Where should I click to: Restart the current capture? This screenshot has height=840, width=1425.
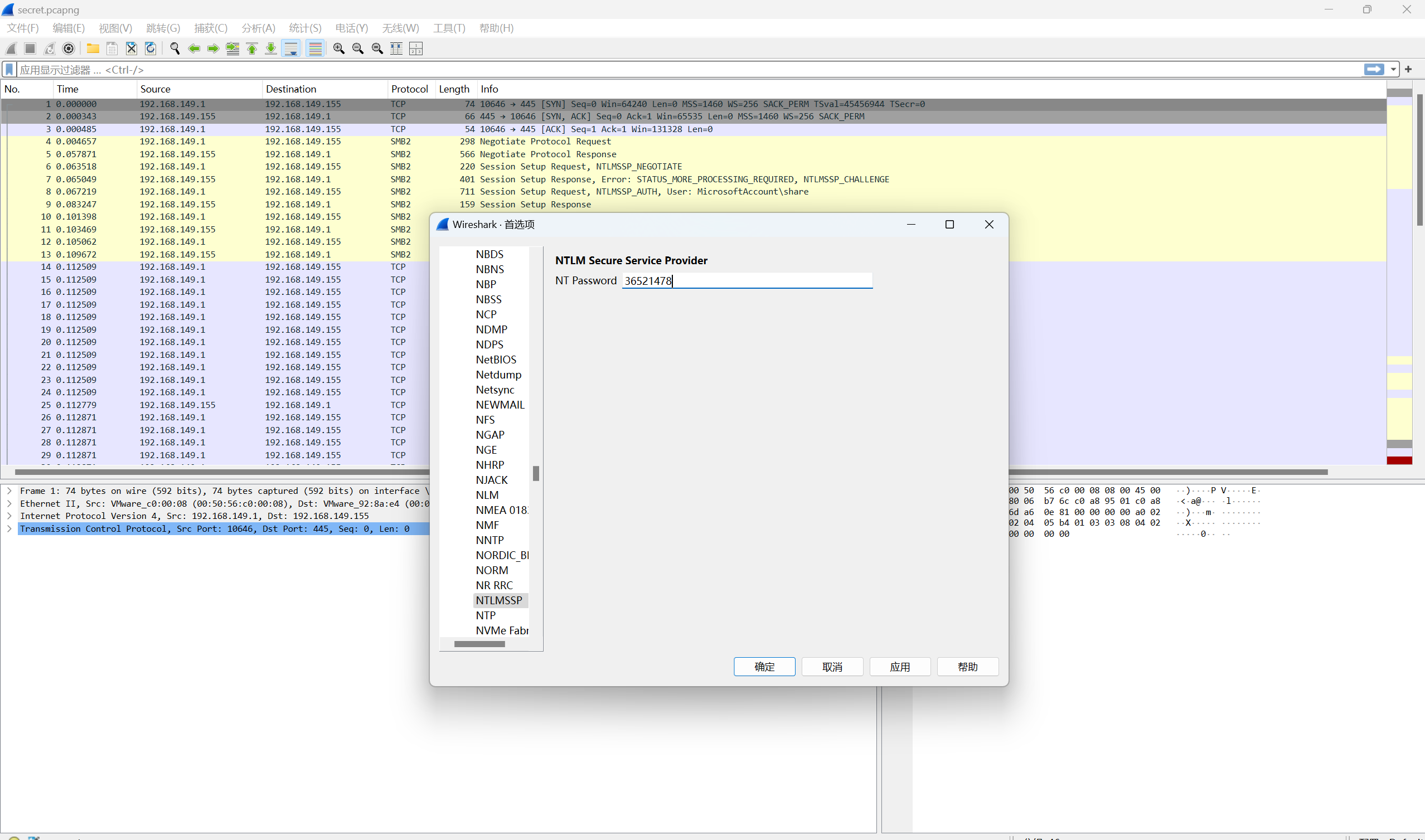[50, 48]
